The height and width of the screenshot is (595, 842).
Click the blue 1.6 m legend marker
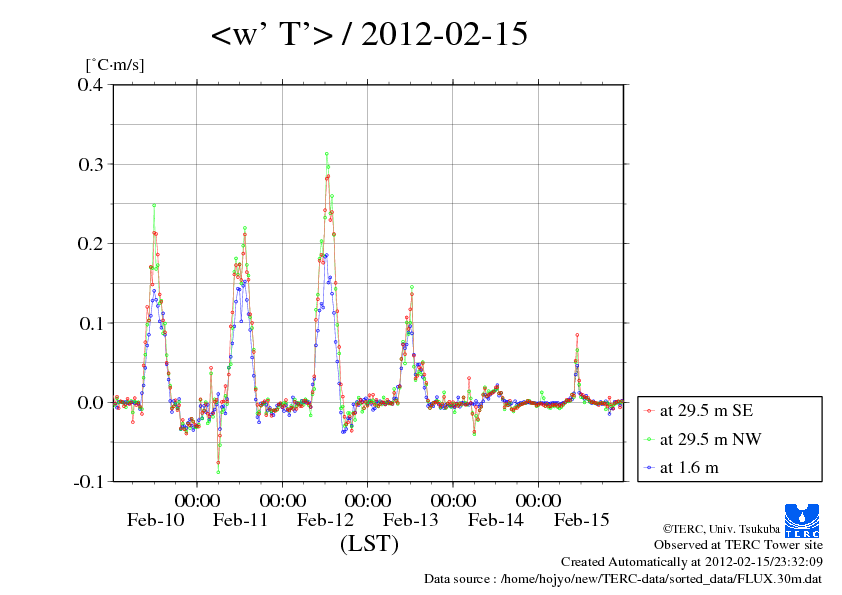click(x=650, y=468)
